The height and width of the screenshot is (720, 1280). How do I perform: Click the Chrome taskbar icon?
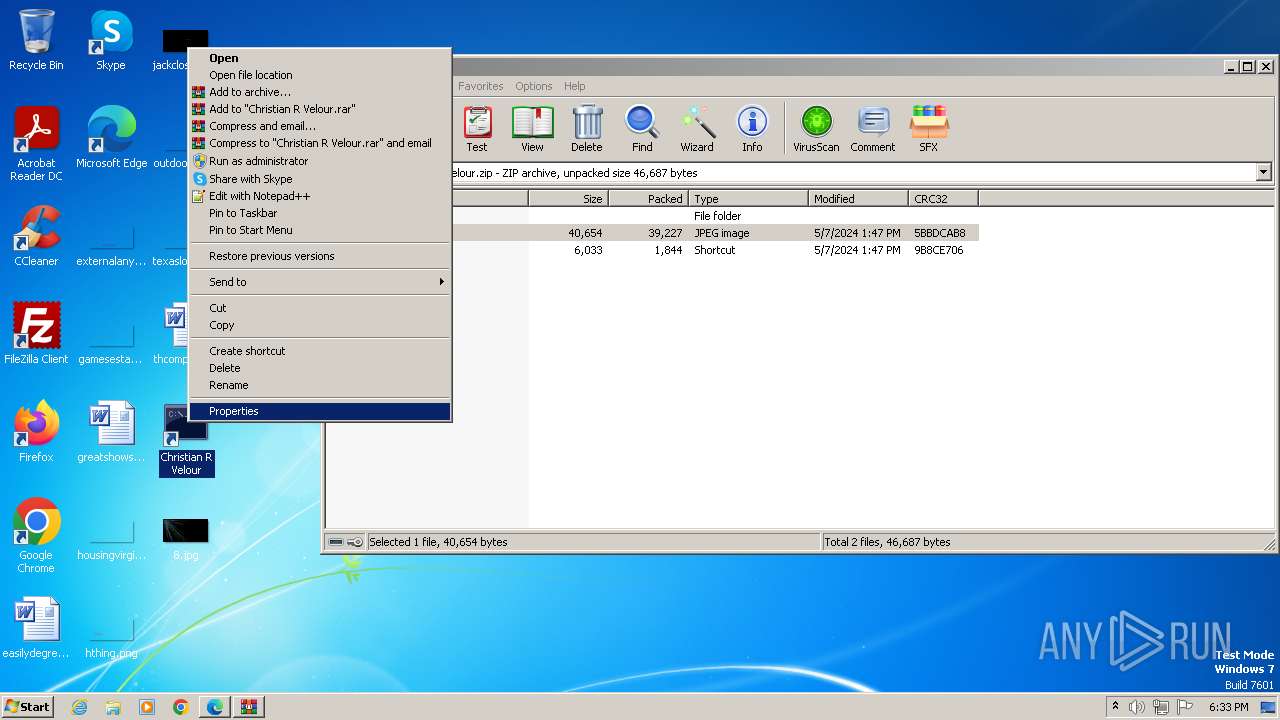coord(181,707)
